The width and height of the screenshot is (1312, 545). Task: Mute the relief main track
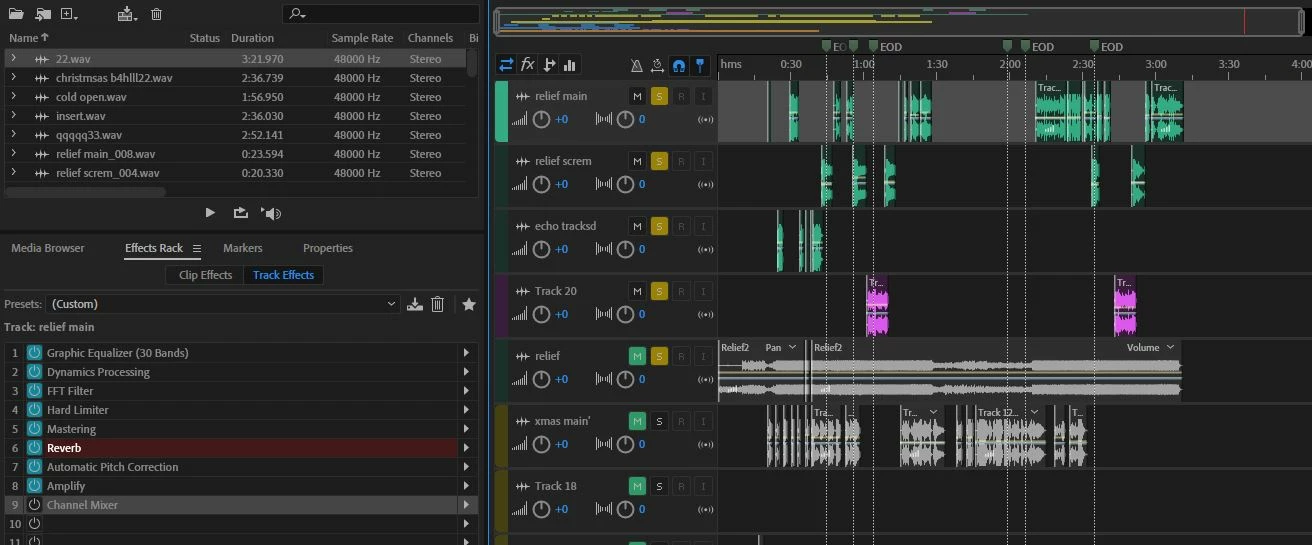point(637,96)
